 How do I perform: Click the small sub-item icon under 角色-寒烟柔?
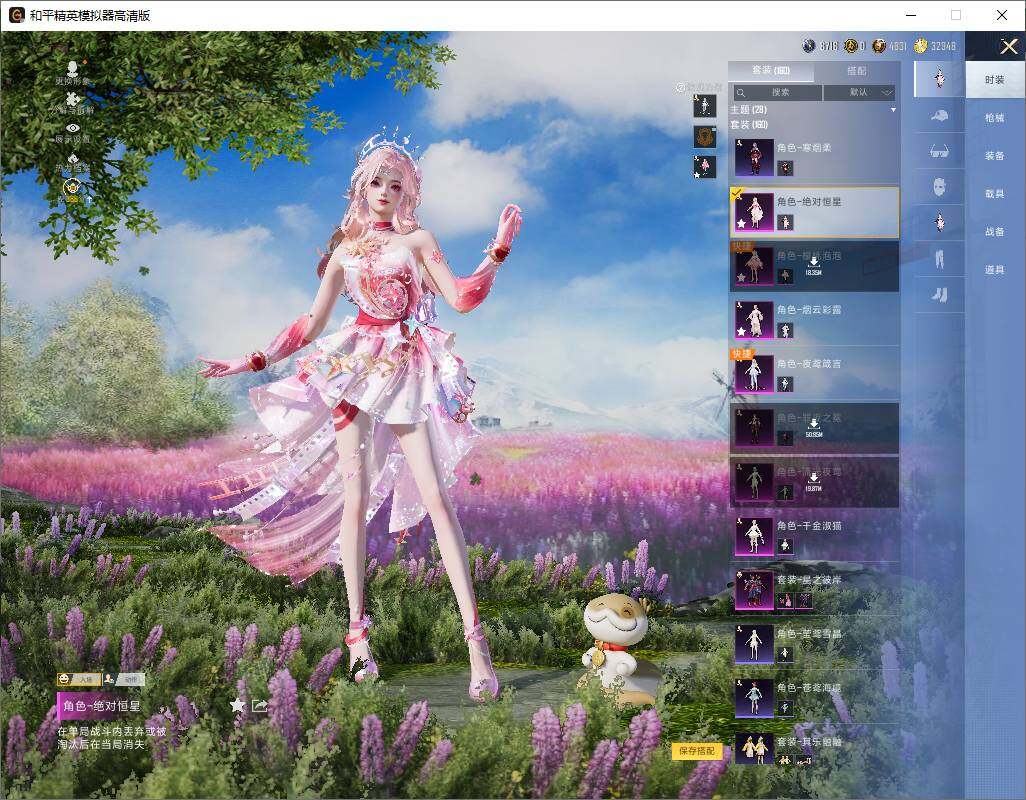point(785,169)
